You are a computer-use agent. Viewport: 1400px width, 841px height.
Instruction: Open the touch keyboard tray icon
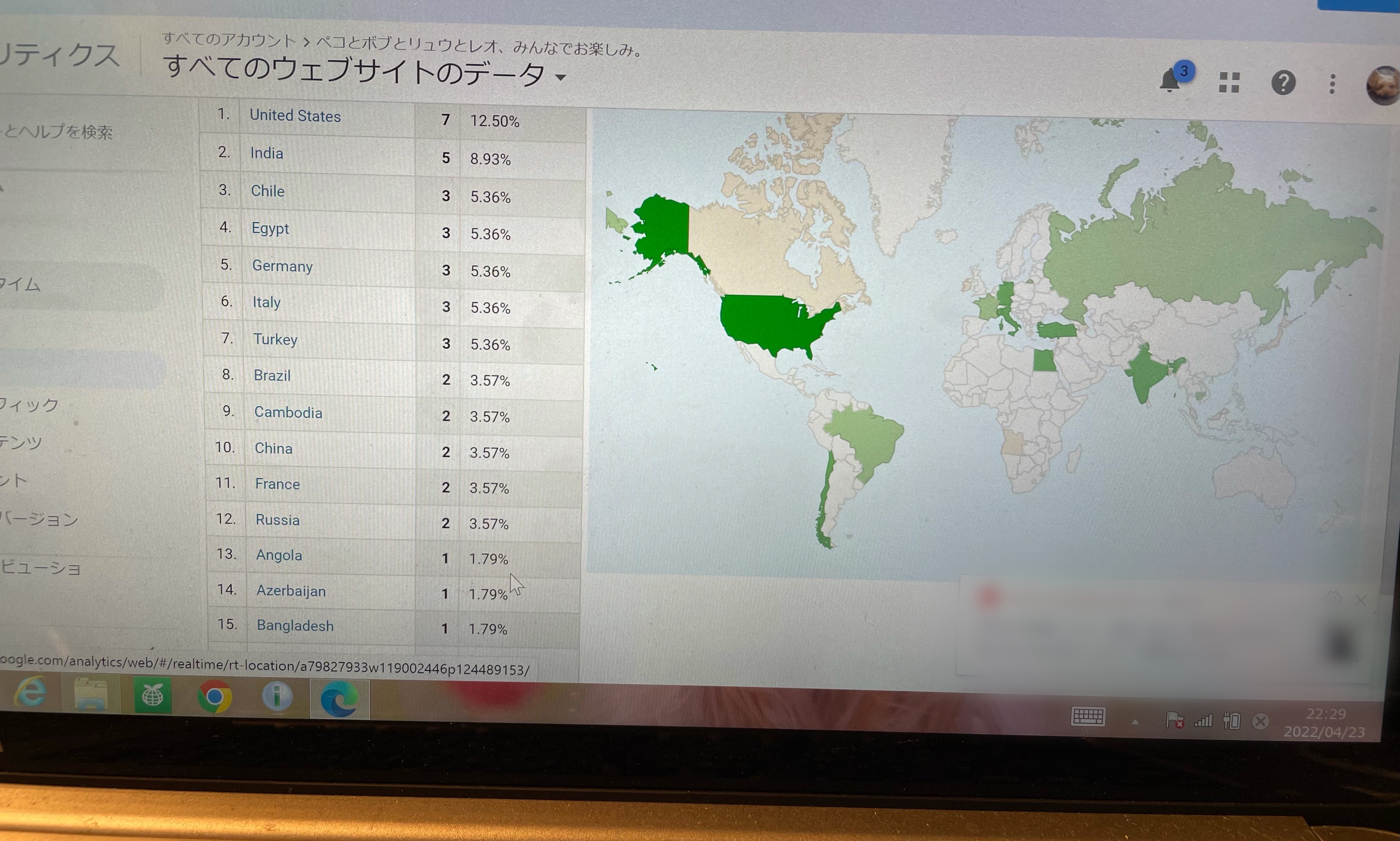(1088, 716)
